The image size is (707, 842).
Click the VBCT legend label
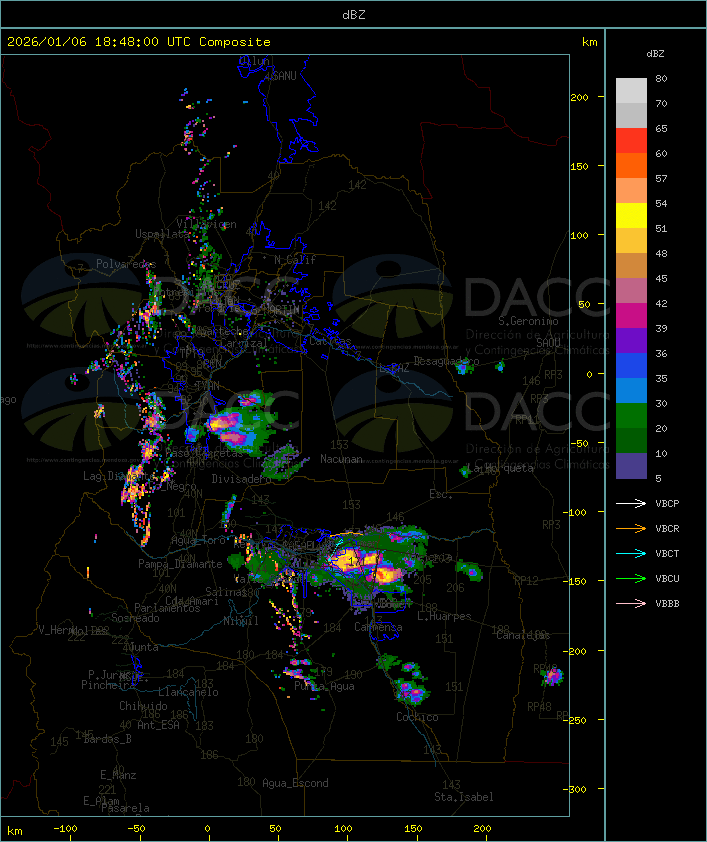point(667,553)
